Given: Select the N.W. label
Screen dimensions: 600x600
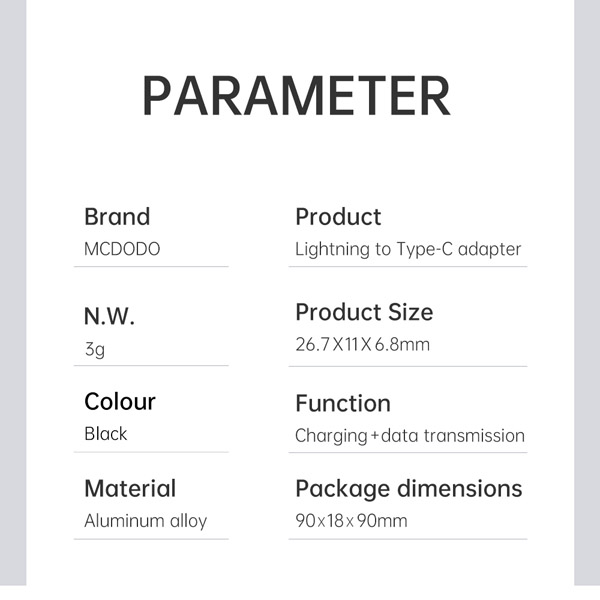Looking at the screenshot, I should click(109, 317).
